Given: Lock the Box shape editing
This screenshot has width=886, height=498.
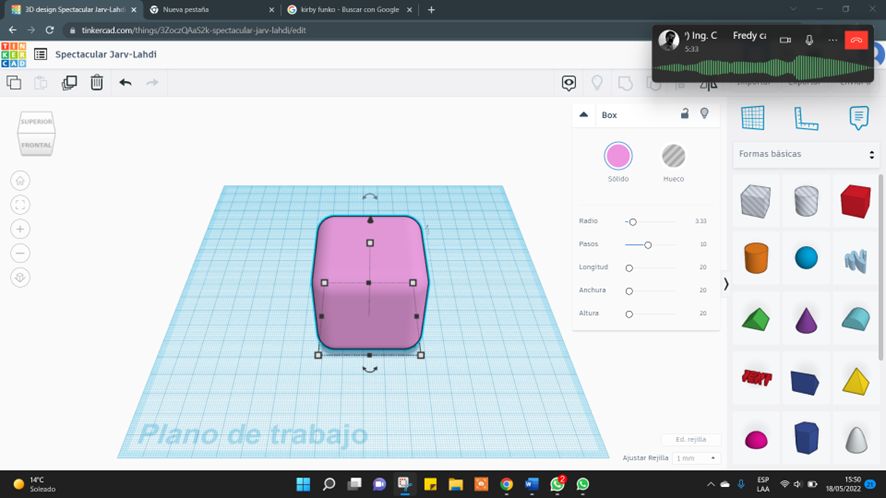Looking at the screenshot, I should click(x=684, y=114).
